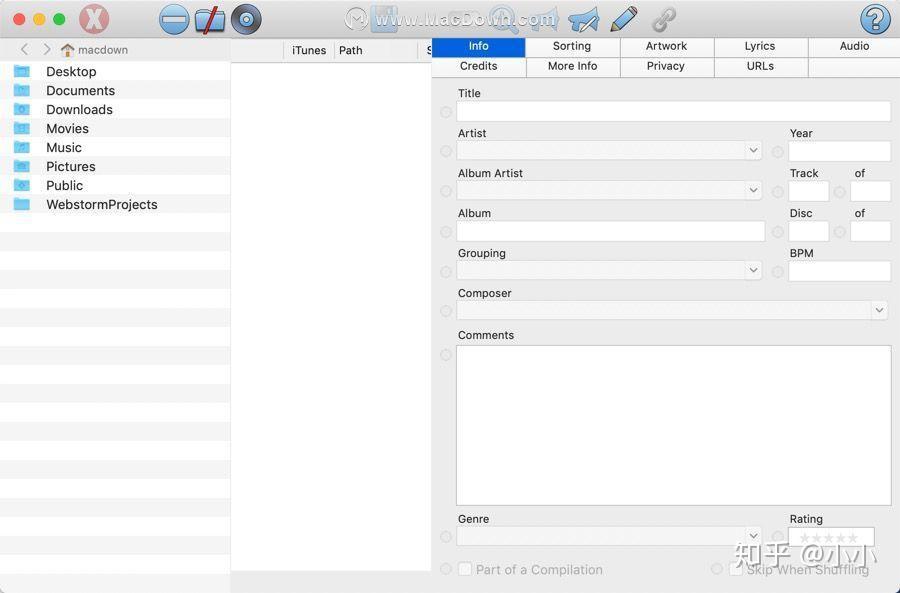Select the radio button beside the Title field
Viewport: 900px width, 593px height.
coord(446,112)
